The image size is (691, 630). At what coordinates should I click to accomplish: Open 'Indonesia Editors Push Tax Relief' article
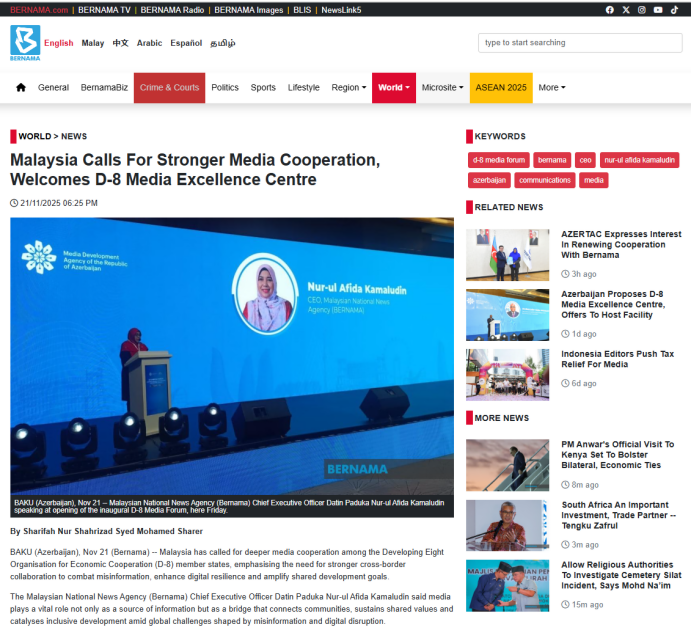[618, 359]
